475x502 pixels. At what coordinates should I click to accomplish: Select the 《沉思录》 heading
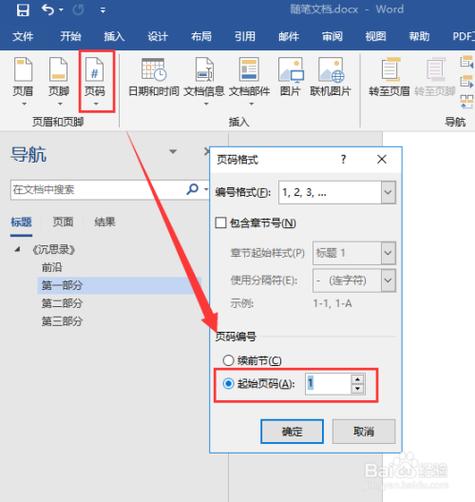[x=54, y=249]
